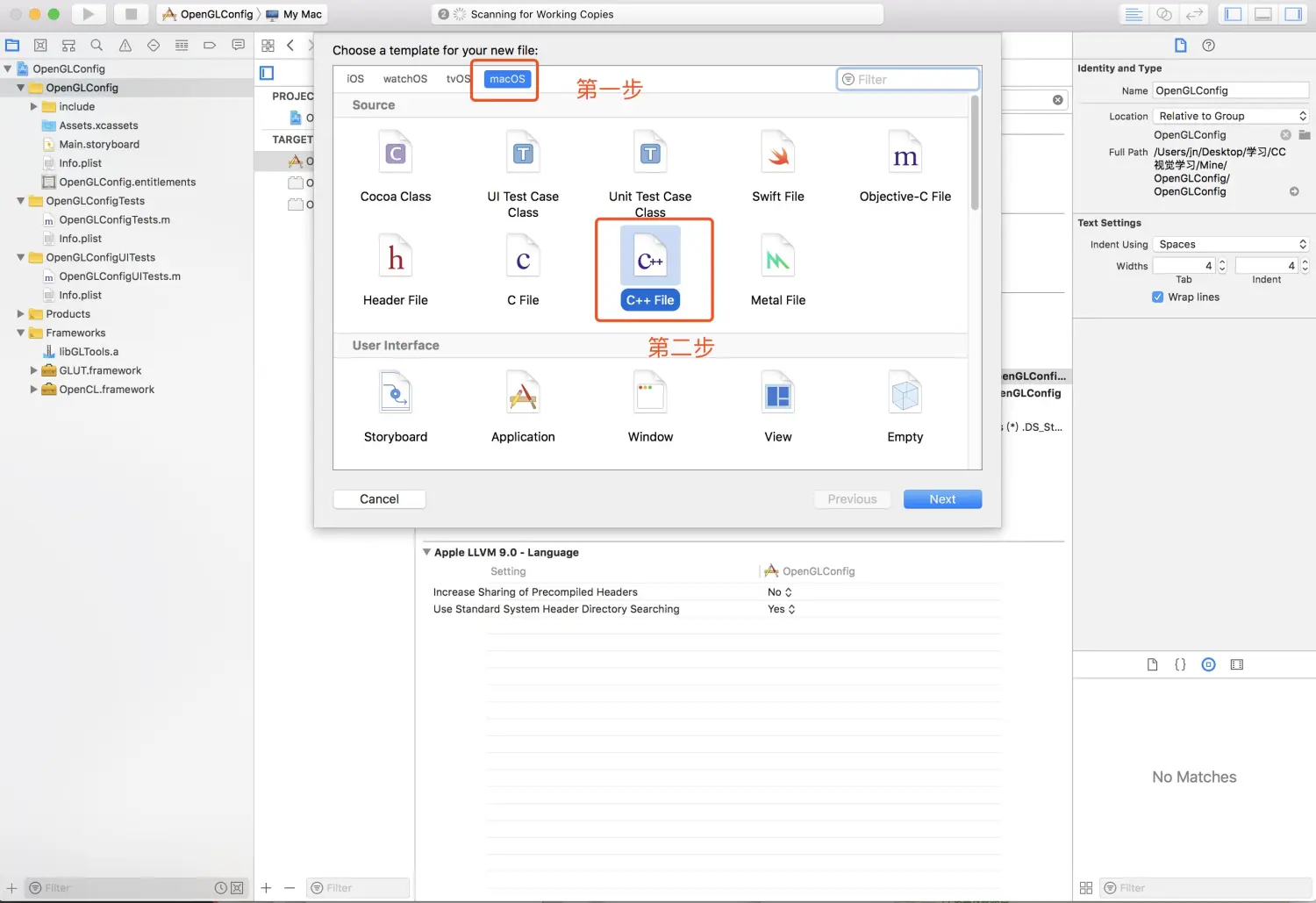Show the Code Snippet library

pyautogui.click(x=1180, y=664)
